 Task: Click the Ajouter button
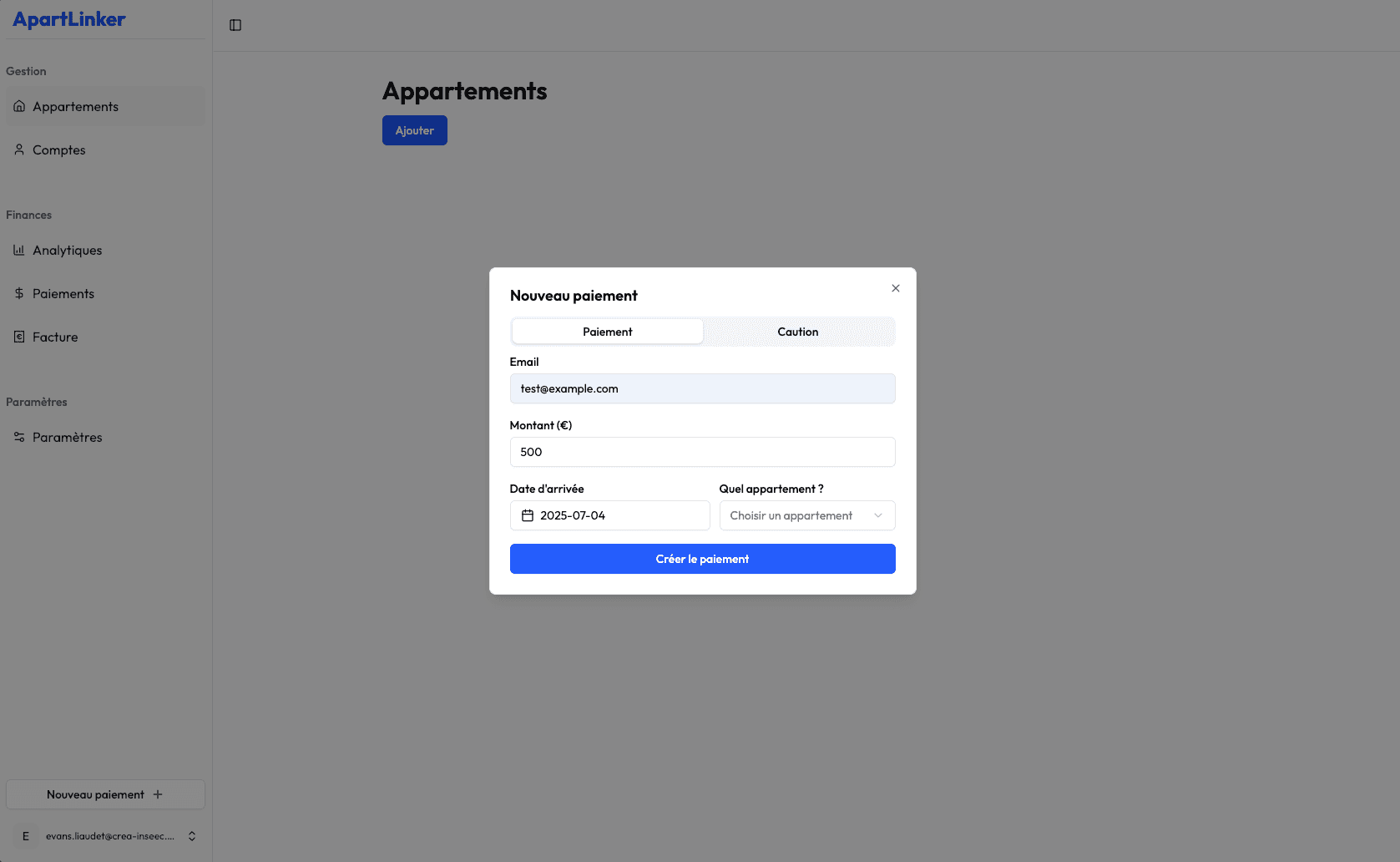(414, 130)
